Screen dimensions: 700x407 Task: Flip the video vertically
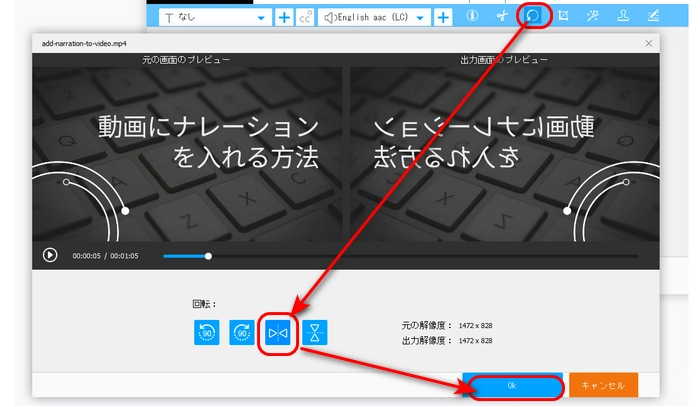pyautogui.click(x=315, y=333)
